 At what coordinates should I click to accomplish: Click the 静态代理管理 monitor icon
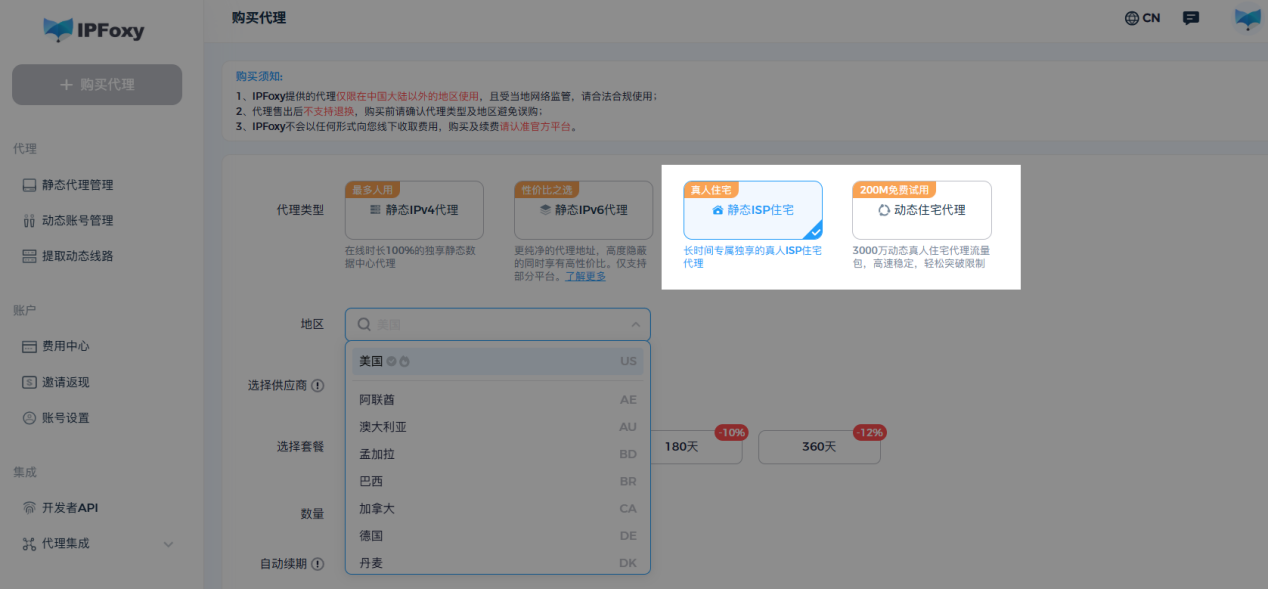point(29,185)
